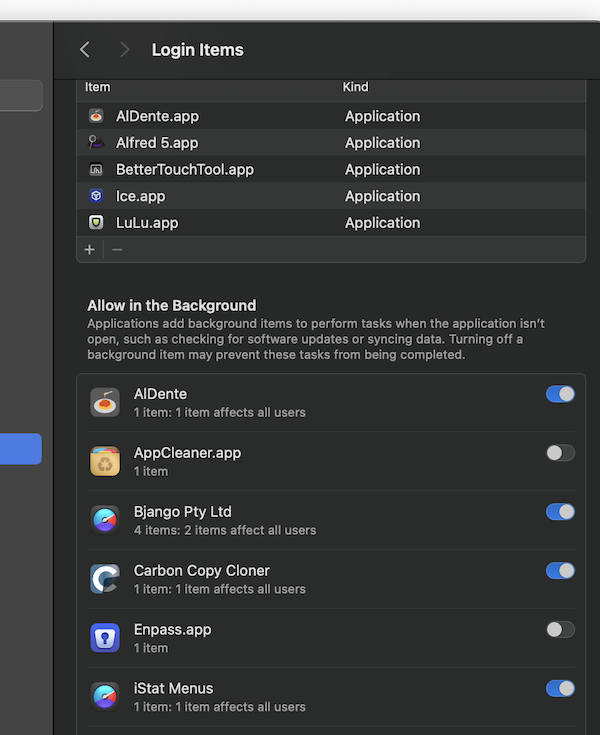Viewport: 600px width, 735px height.
Task: Click '4 items: 2 items affect all users'
Action: click(x=225, y=530)
